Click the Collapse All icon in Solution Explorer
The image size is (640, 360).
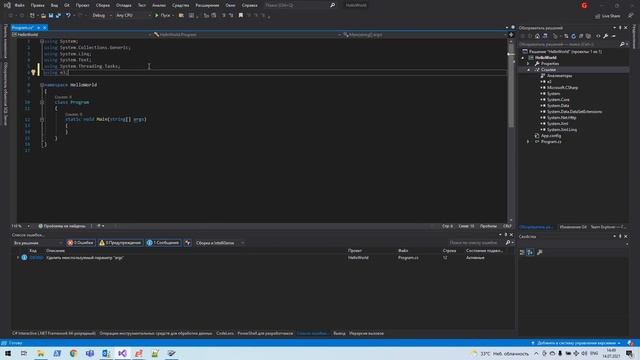[581, 36]
